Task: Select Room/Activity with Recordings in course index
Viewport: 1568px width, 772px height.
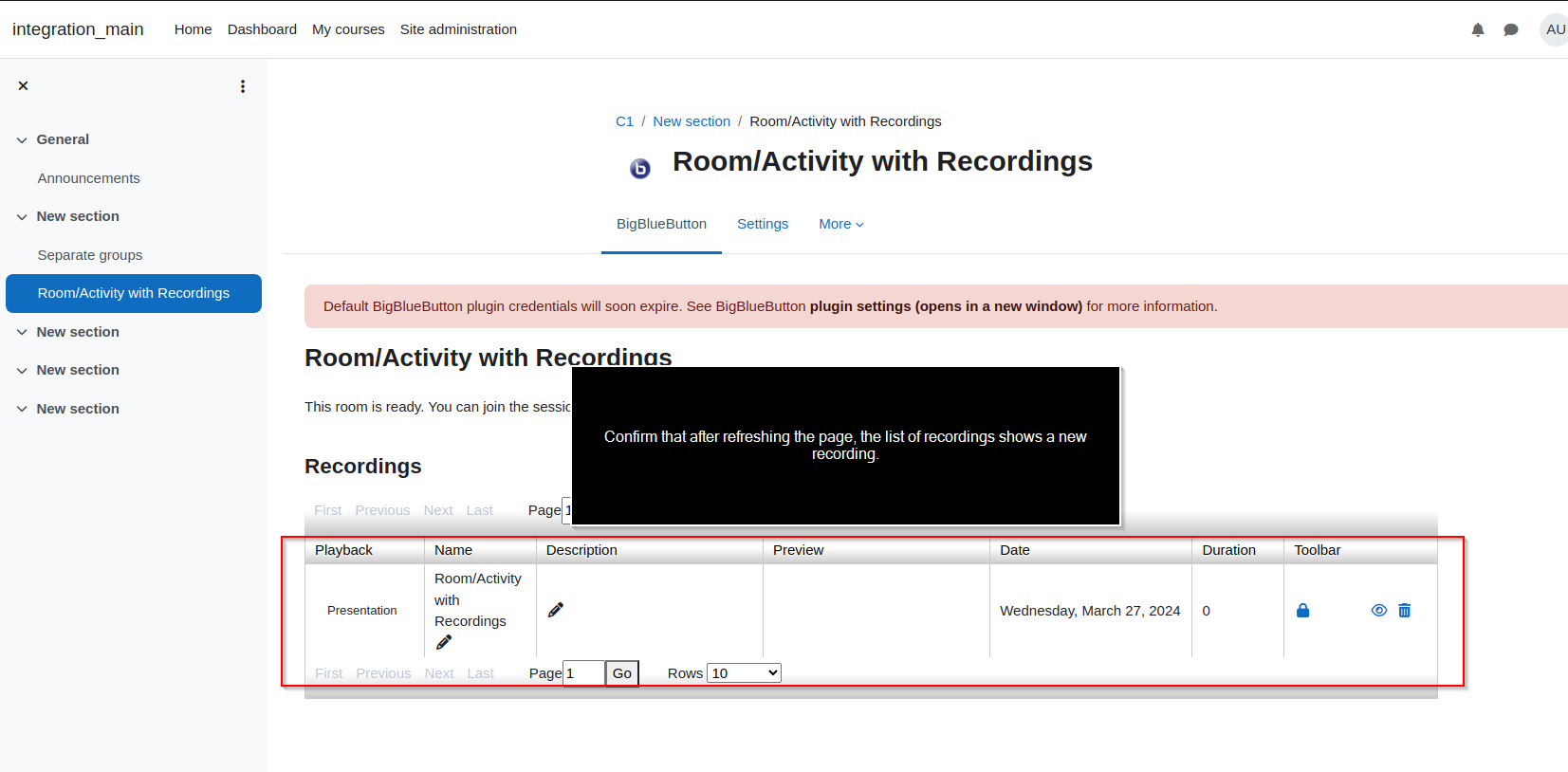Action: pos(134,293)
